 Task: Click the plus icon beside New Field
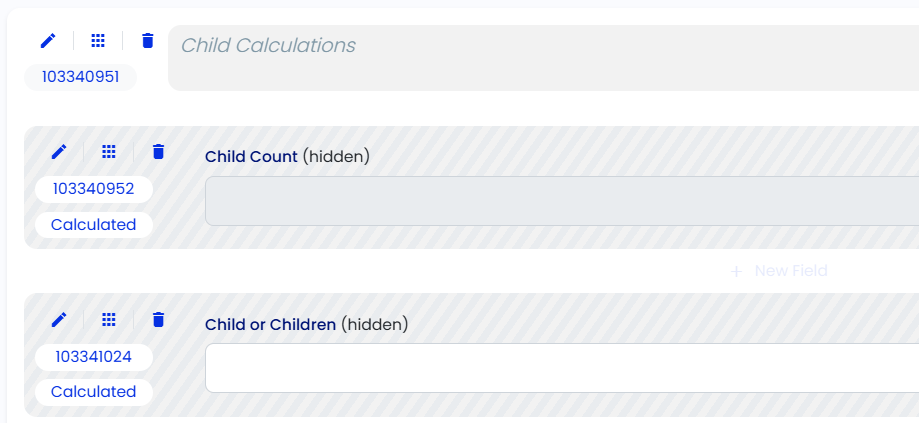point(737,271)
